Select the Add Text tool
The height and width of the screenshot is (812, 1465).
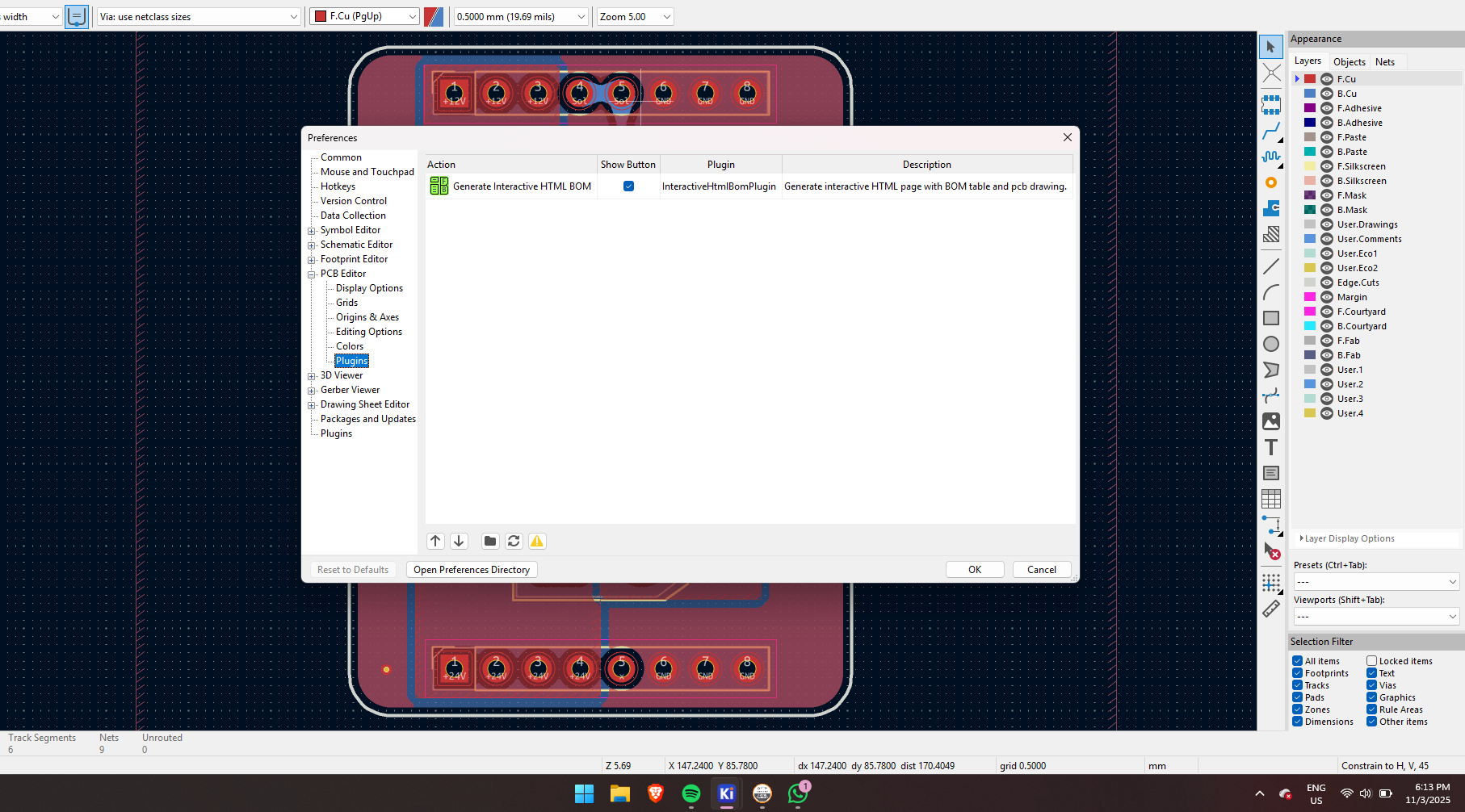point(1271,447)
